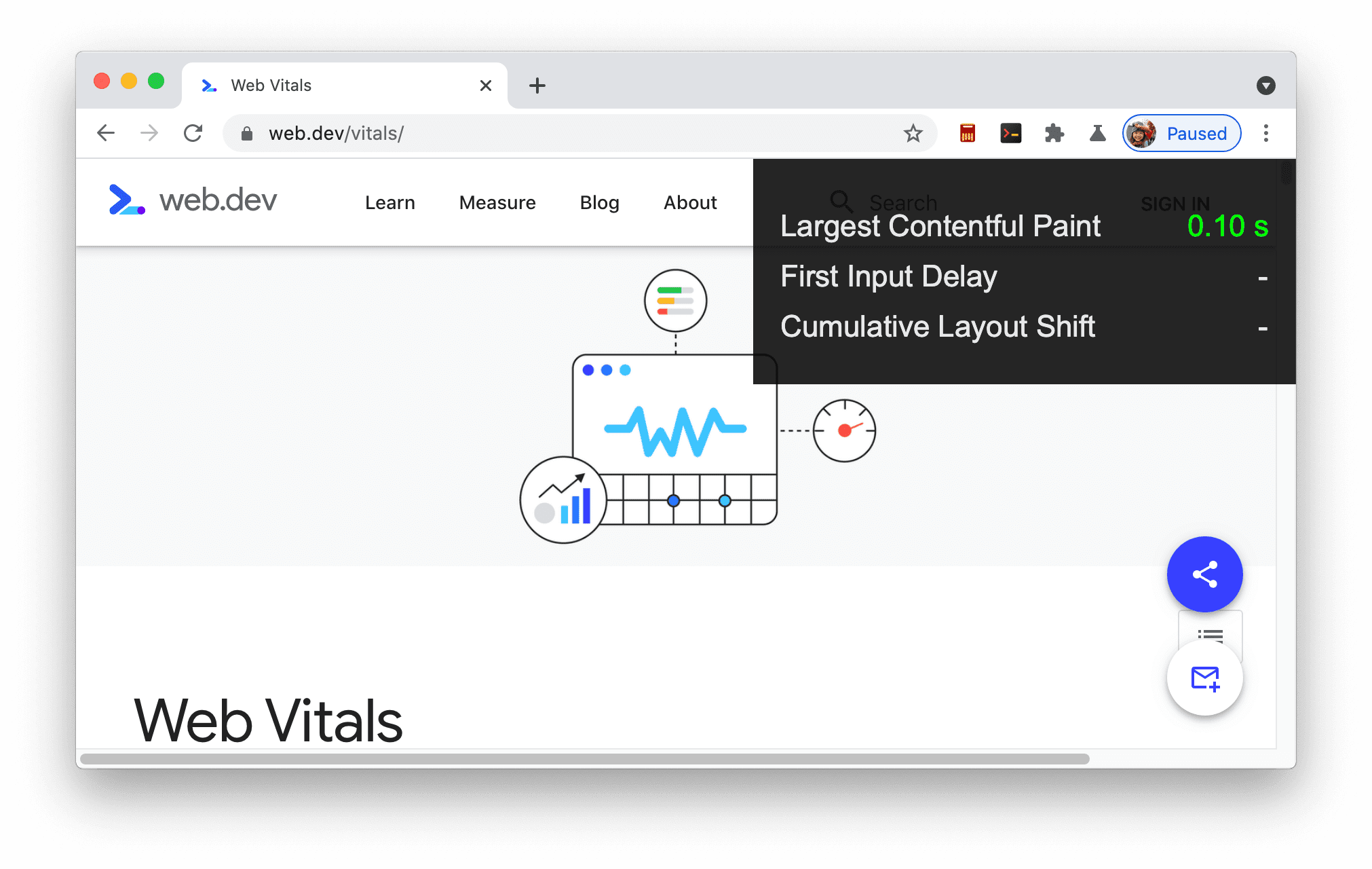Open the Measure menu item
Viewport: 1372px width, 869px height.
pos(497,203)
